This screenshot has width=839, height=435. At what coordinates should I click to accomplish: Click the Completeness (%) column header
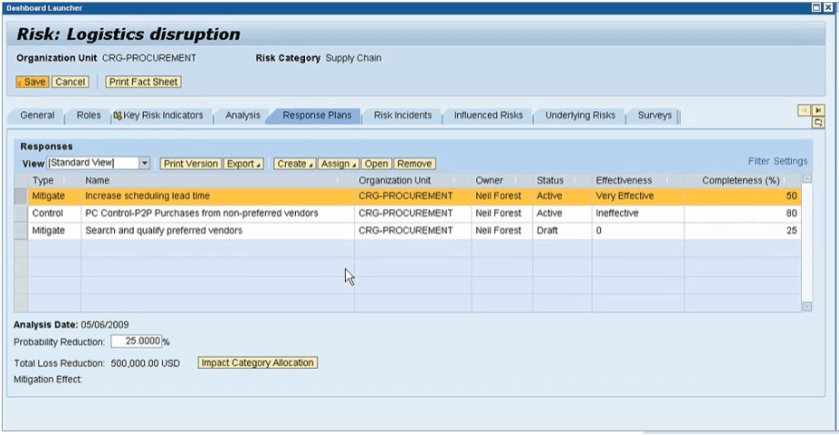(741, 181)
